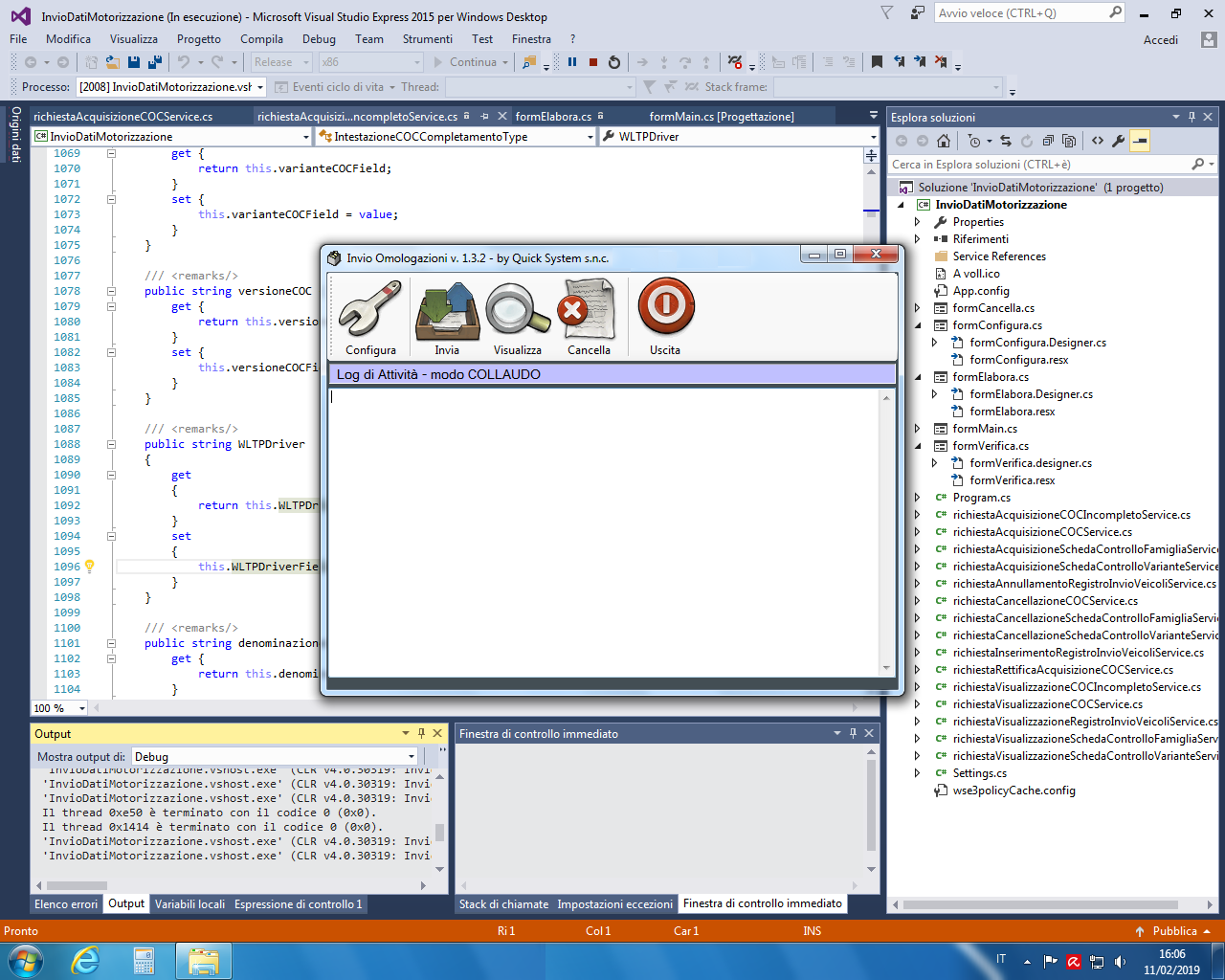Viewport: 1225px width, 980px height.
Task: Expand the Properties node in Esplora soluzioni
Action: pos(917,222)
